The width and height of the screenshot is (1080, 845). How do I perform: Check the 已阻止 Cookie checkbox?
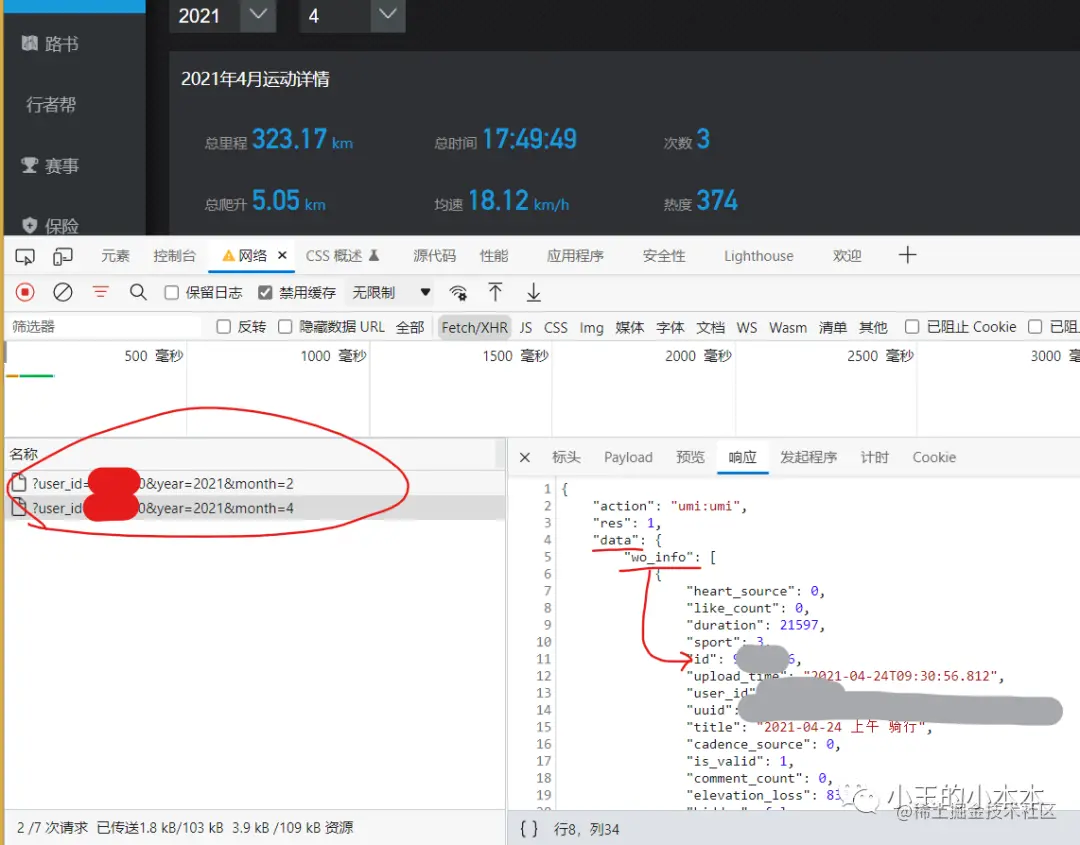pyautogui.click(x=912, y=326)
